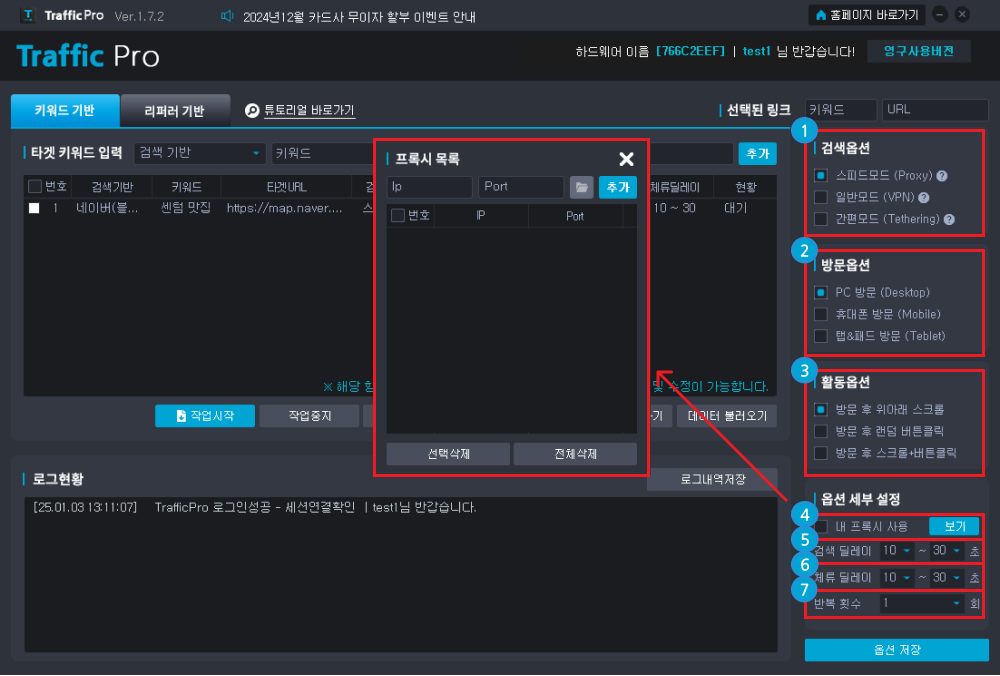Click the TrafficPro logo icon in title bar
Image resolution: width=1000 pixels, height=676 pixels.
tap(27, 15)
